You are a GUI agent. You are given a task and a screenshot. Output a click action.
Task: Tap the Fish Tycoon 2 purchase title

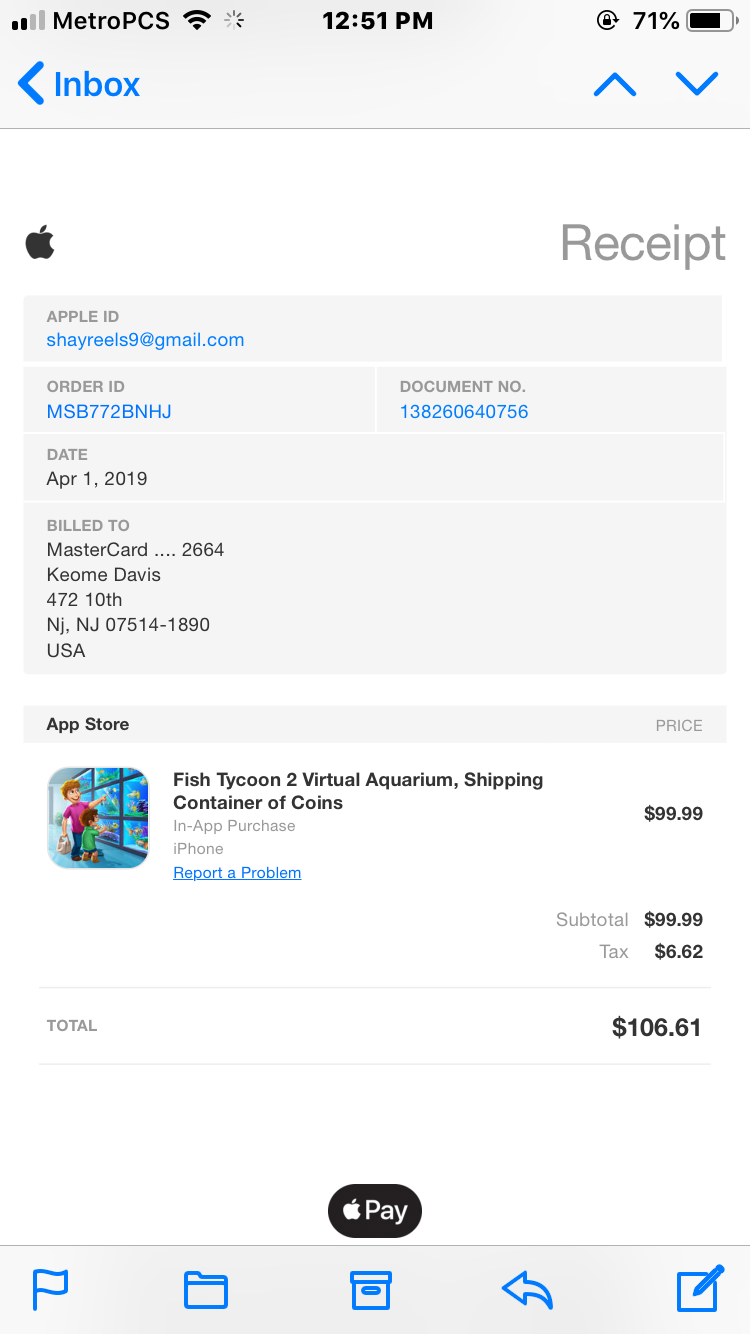point(358,791)
